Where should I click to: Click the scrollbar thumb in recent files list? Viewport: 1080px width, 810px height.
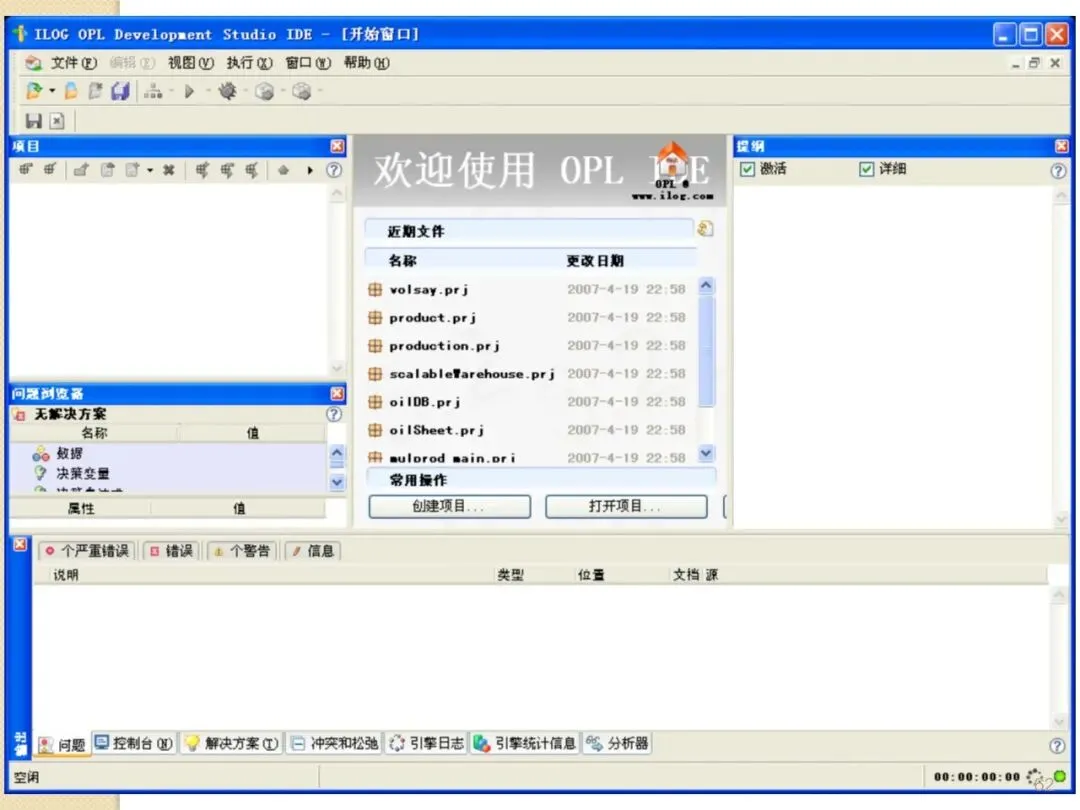(x=707, y=351)
